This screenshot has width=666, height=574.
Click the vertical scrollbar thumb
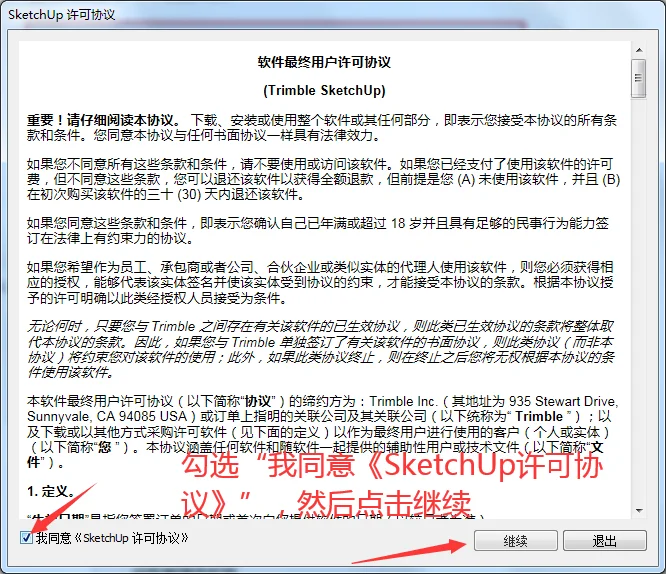[638, 79]
